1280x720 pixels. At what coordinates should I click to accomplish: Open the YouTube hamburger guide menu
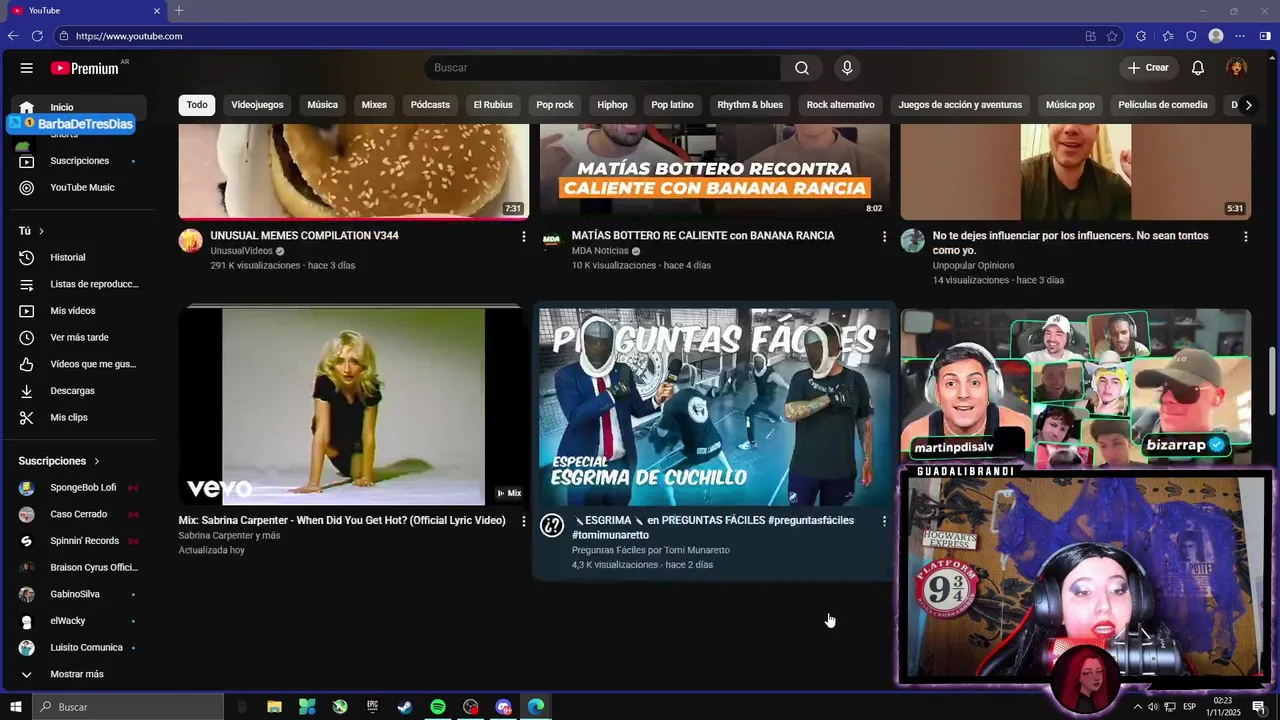pos(27,68)
